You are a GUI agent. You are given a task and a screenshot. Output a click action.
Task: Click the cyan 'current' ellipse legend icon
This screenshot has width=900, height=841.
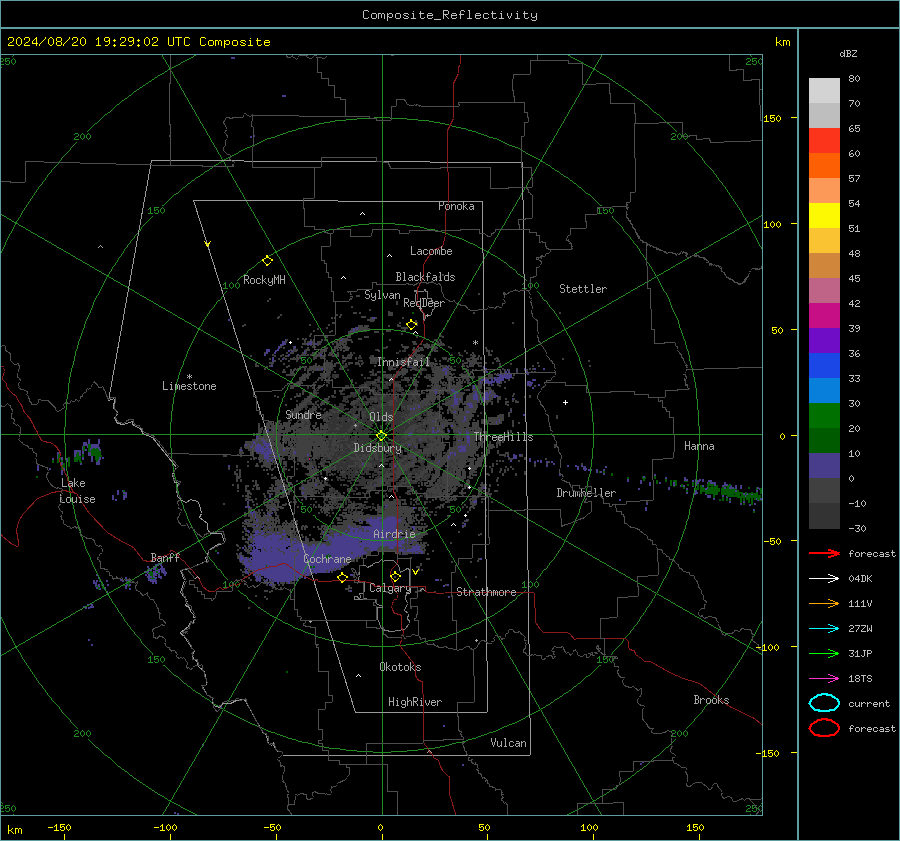coord(824,703)
